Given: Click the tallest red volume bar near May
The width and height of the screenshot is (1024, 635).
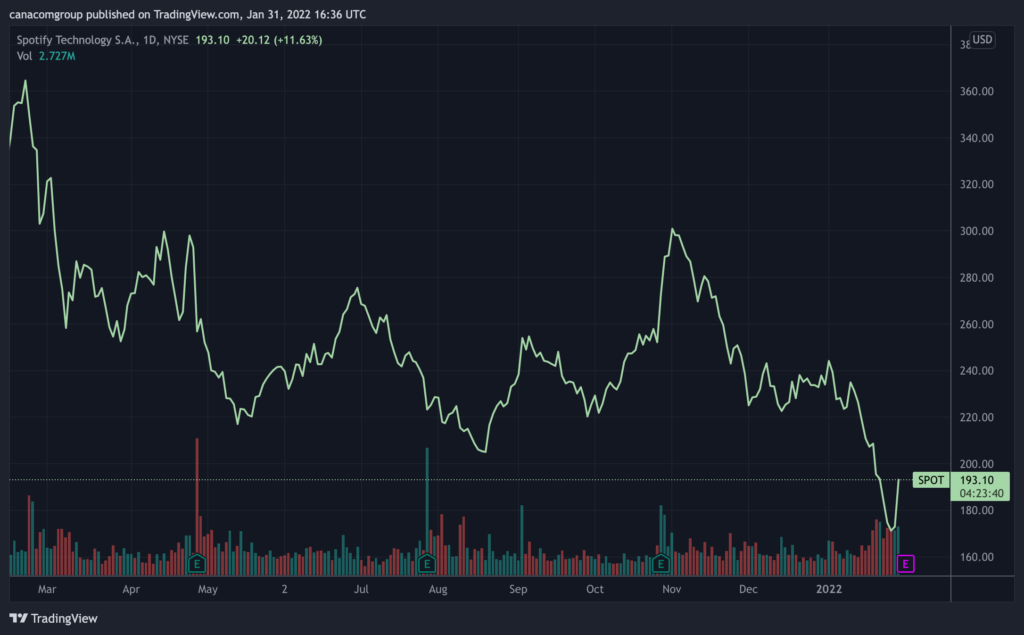Looking at the screenshot, I should click(x=197, y=506).
